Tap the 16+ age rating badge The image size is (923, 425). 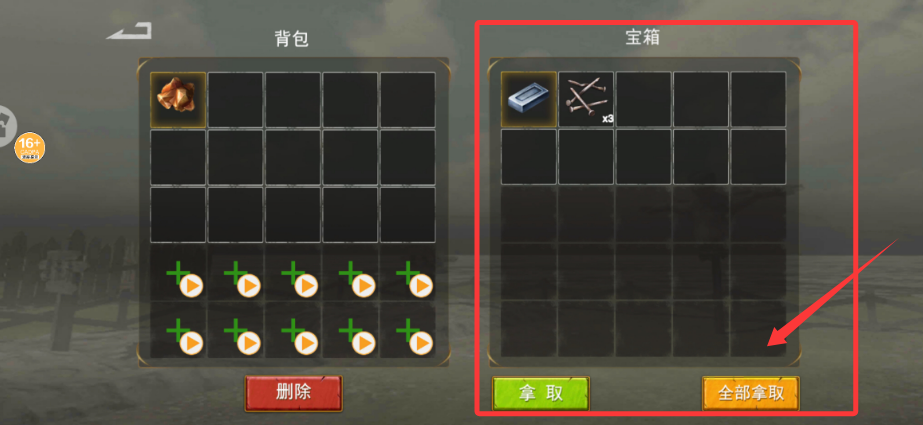pyautogui.click(x=29, y=148)
